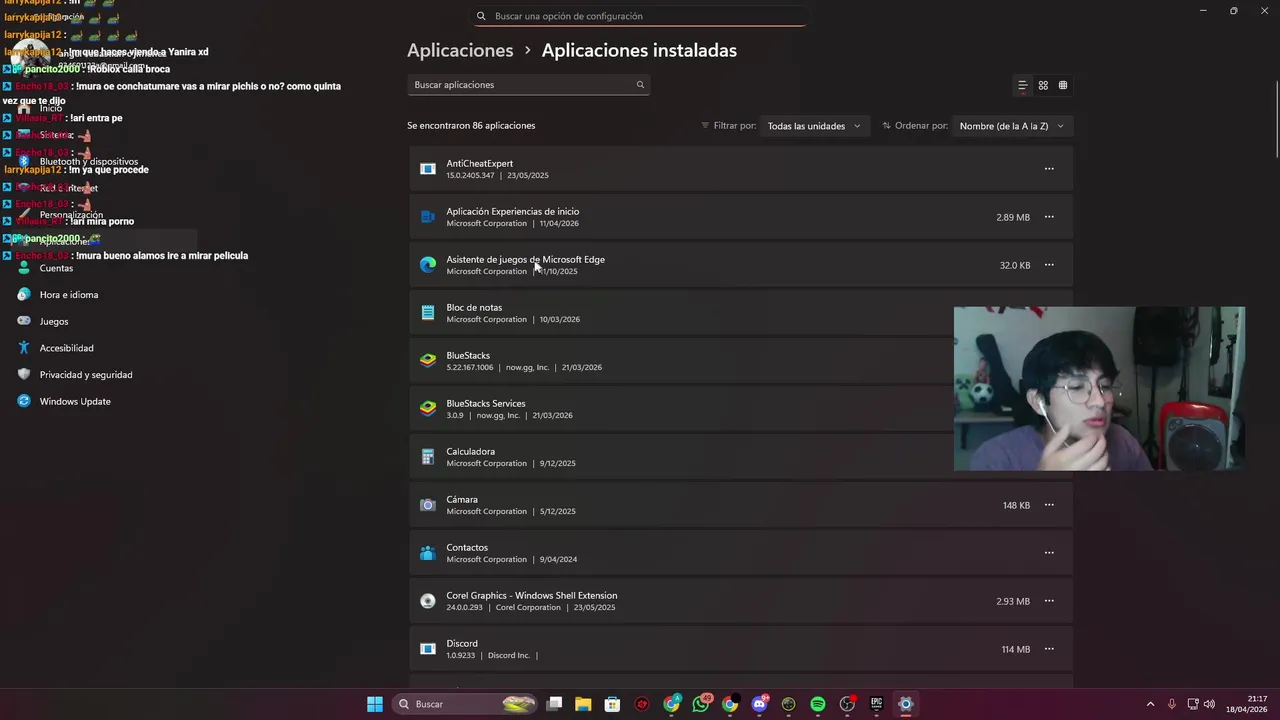Image resolution: width=1280 pixels, height=720 pixels.
Task: Click the 148 KB Cámara size value
Action: click(1016, 505)
